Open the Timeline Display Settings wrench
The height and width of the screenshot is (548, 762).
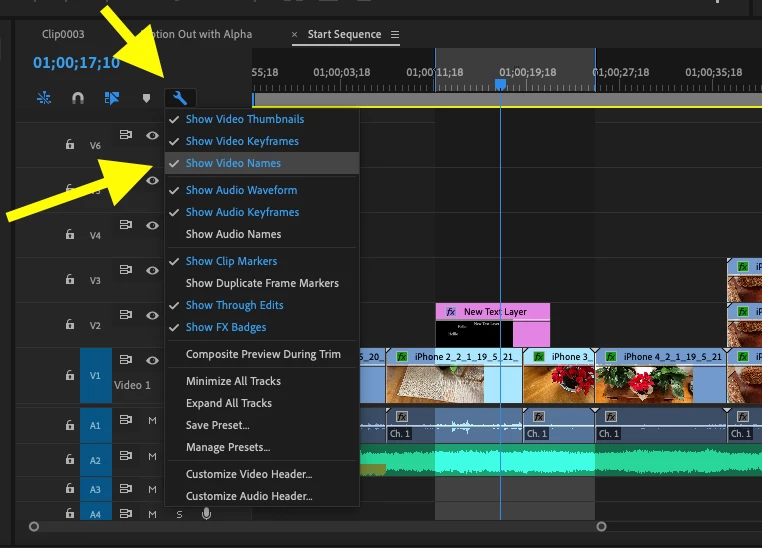click(180, 98)
